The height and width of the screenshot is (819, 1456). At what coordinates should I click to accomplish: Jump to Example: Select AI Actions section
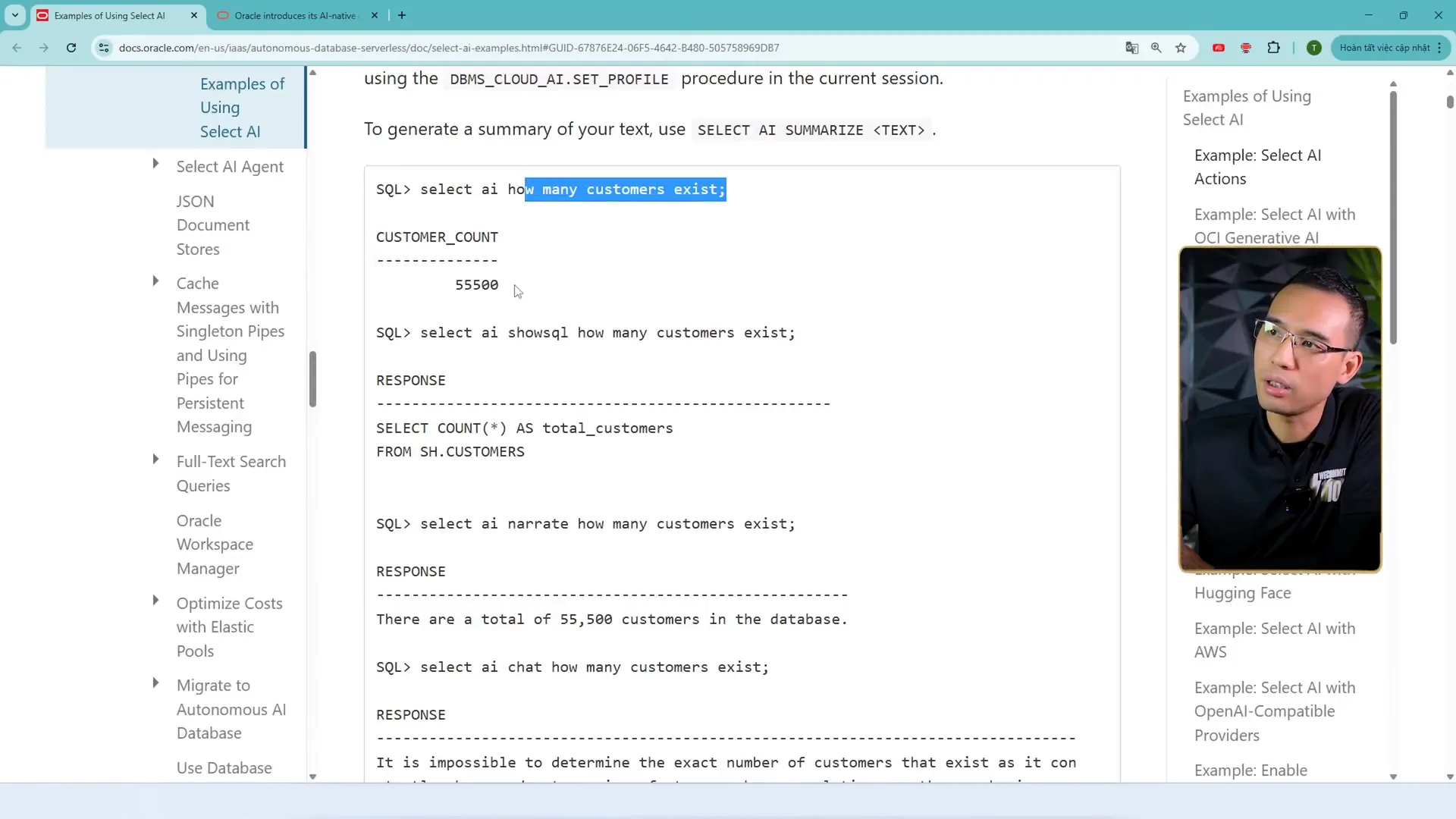click(1257, 167)
